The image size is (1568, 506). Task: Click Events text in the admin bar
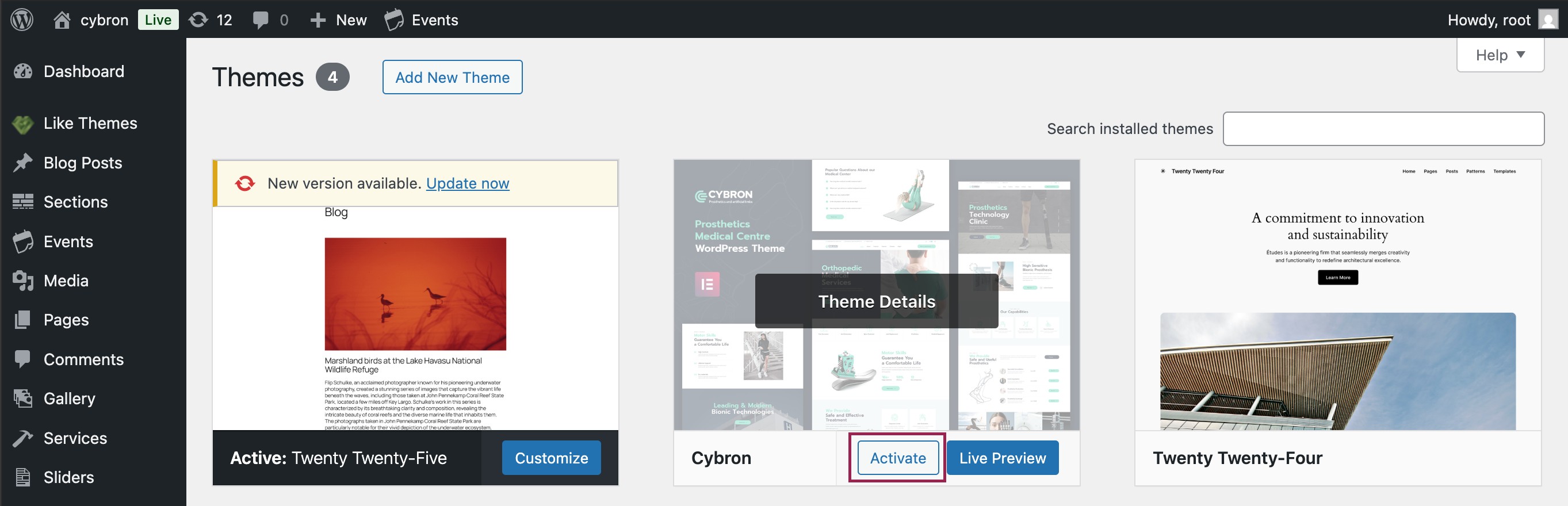point(435,20)
